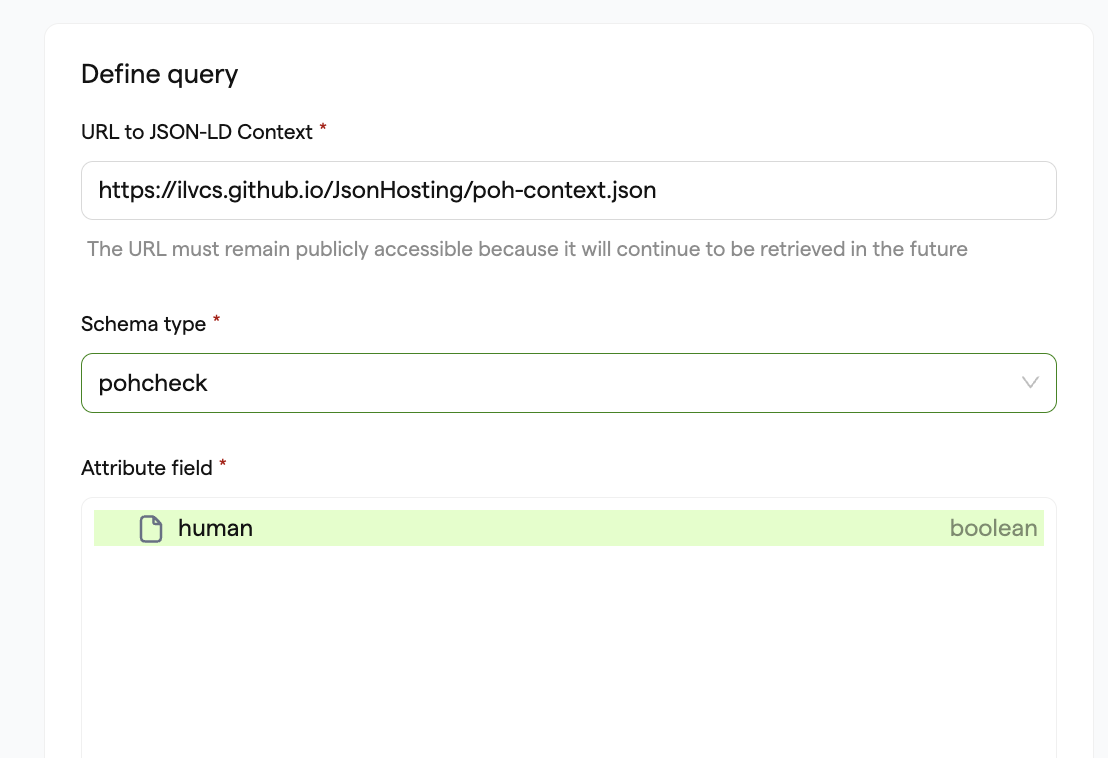Click the red asterisk after Schema type
The image size is (1108, 758).
pyautogui.click(x=216, y=319)
